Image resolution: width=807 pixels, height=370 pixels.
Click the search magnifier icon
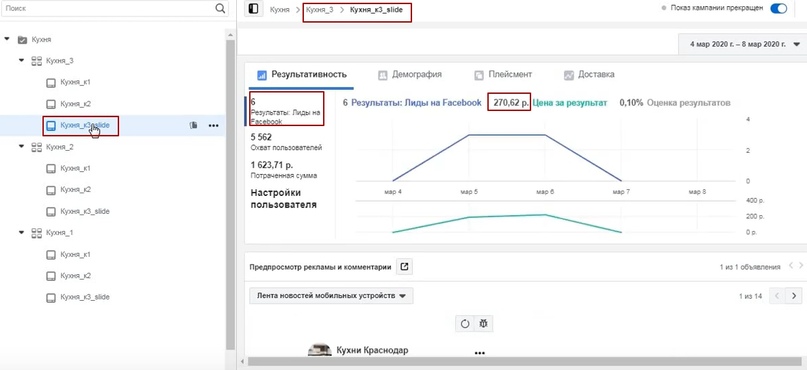(220, 8)
